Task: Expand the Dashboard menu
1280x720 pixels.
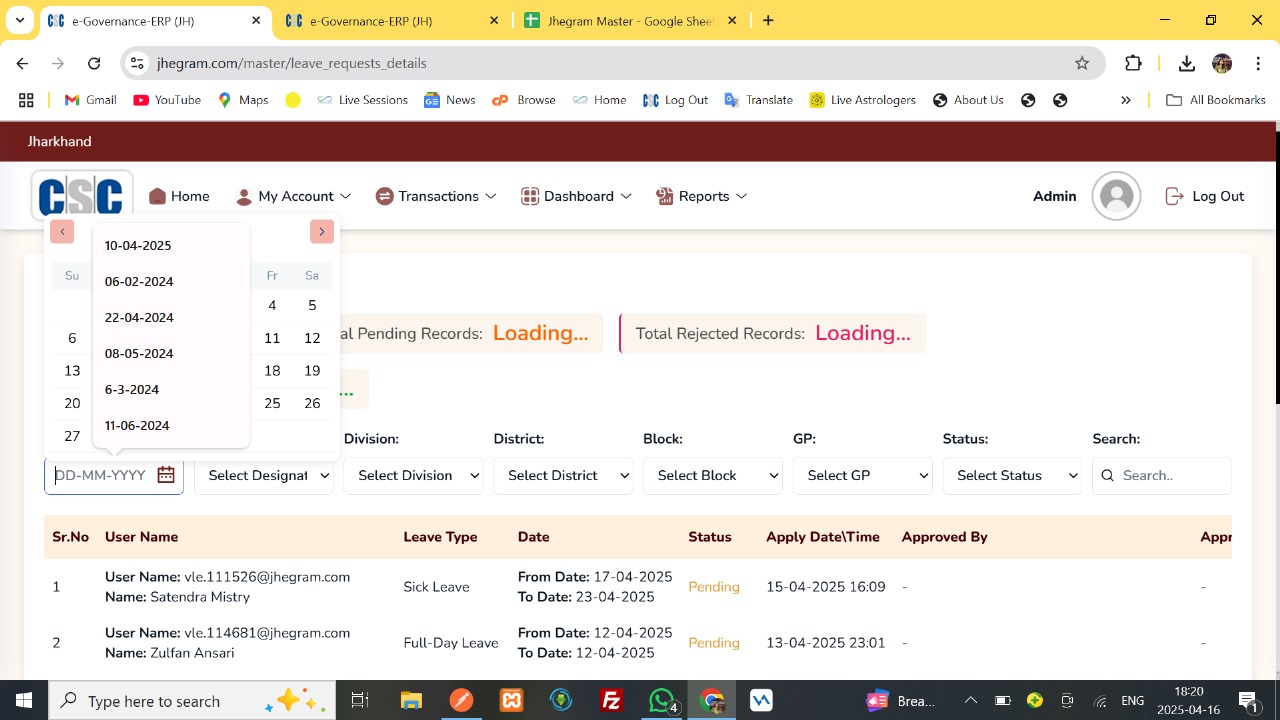Action: [x=577, y=196]
